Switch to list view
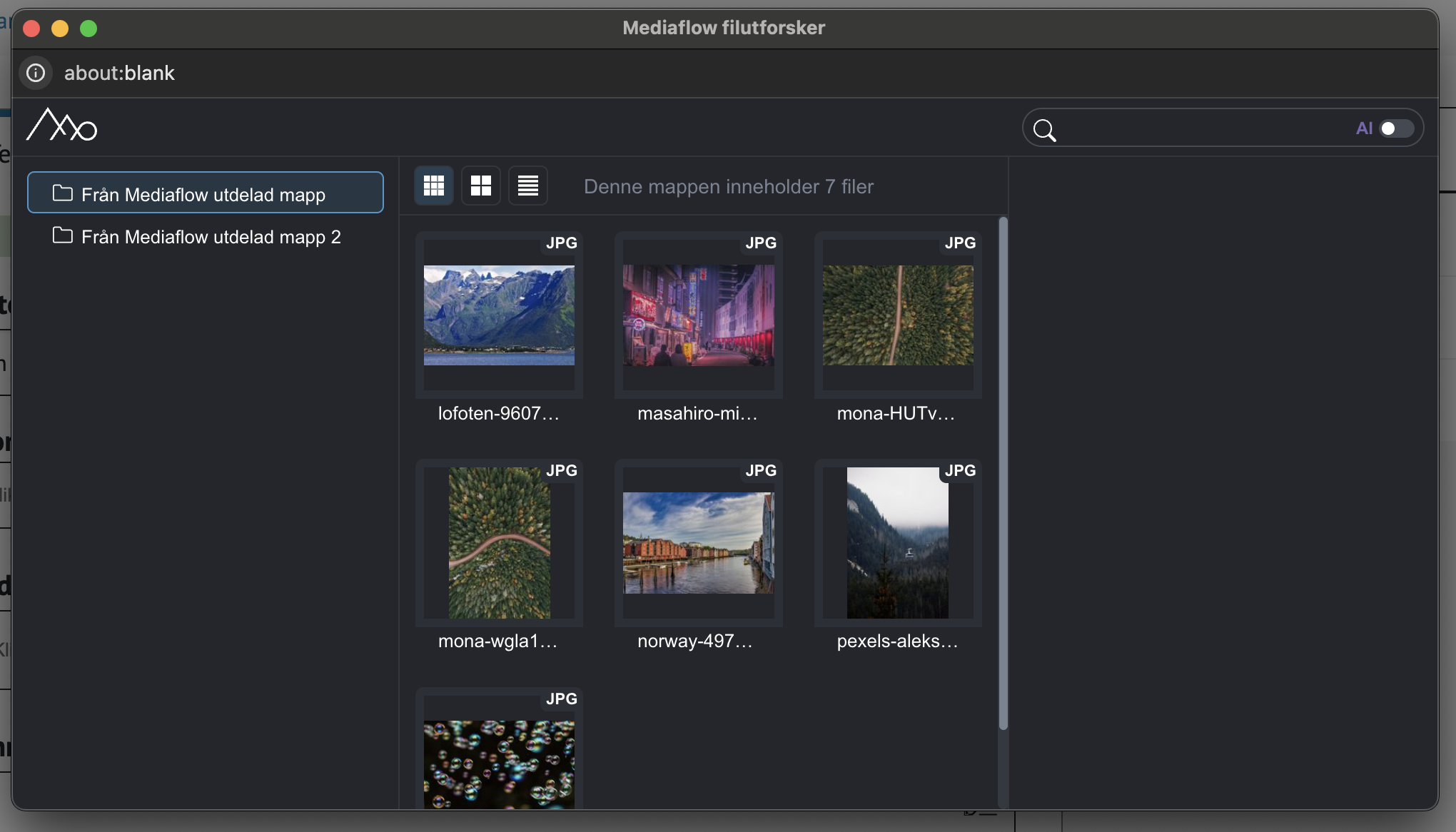The width and height of the screenshot is (1456, 832). [528, 186]
